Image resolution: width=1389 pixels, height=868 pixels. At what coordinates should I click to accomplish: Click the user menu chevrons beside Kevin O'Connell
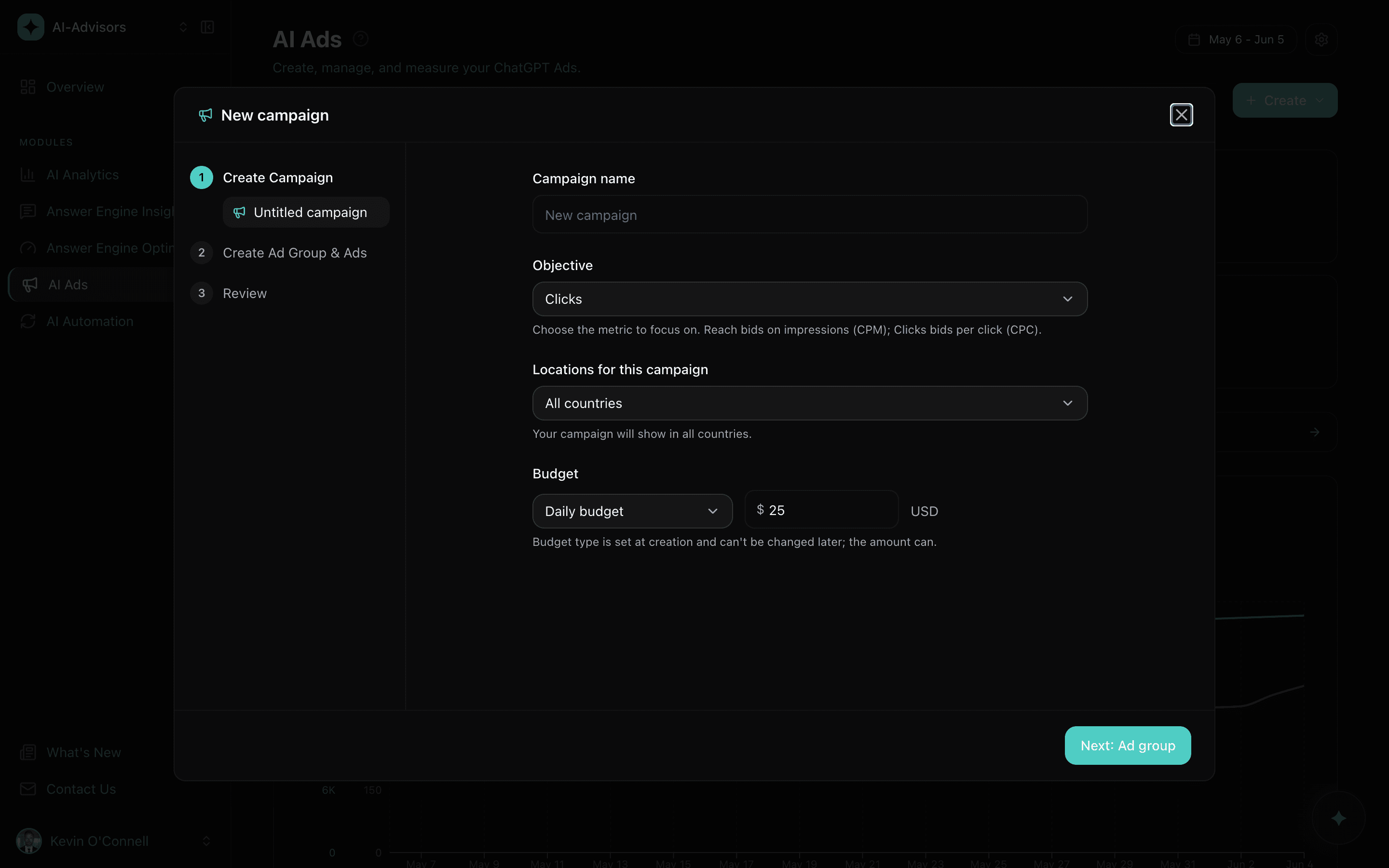click(206, 841)
